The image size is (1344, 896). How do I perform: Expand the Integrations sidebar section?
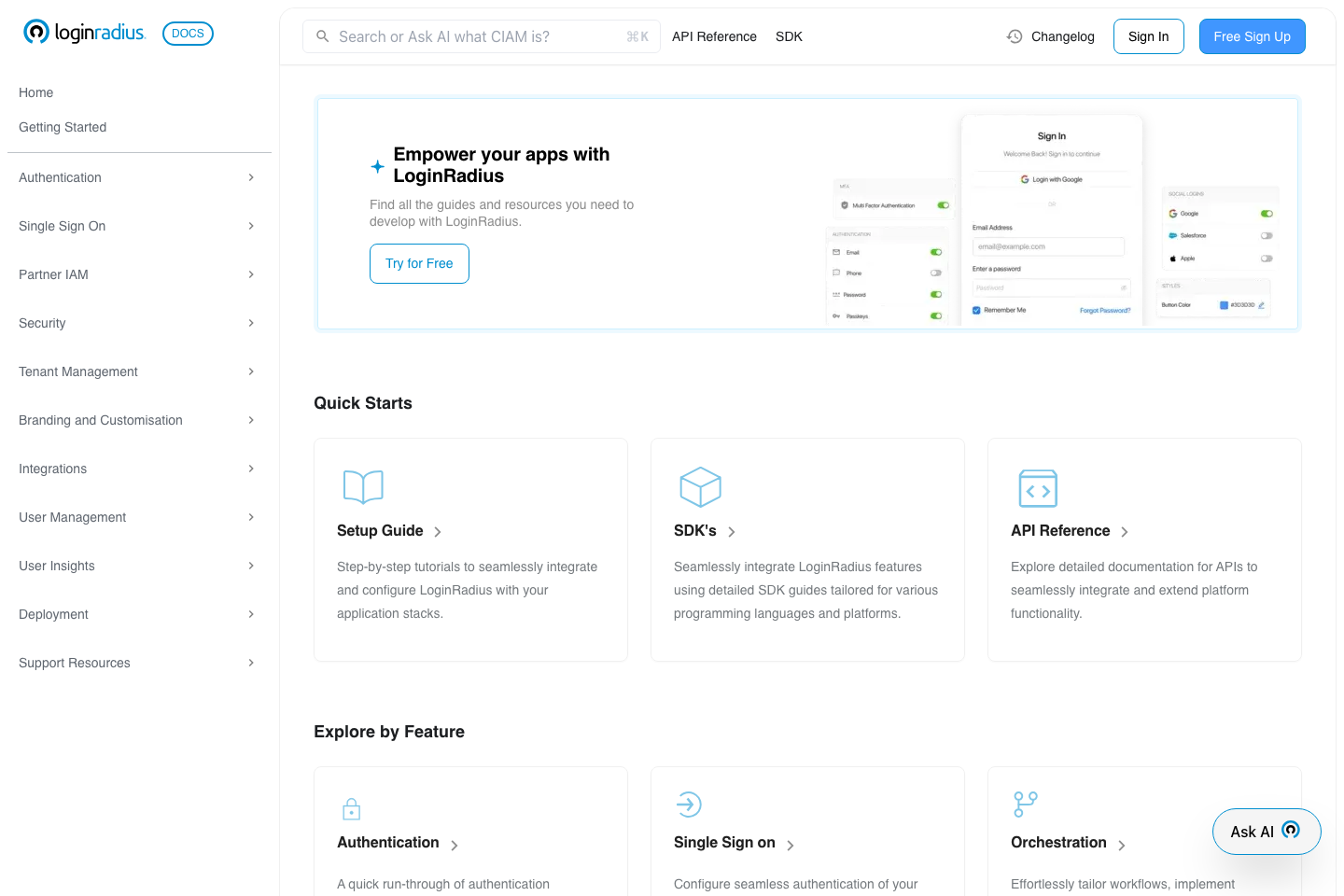coord(250,469)
